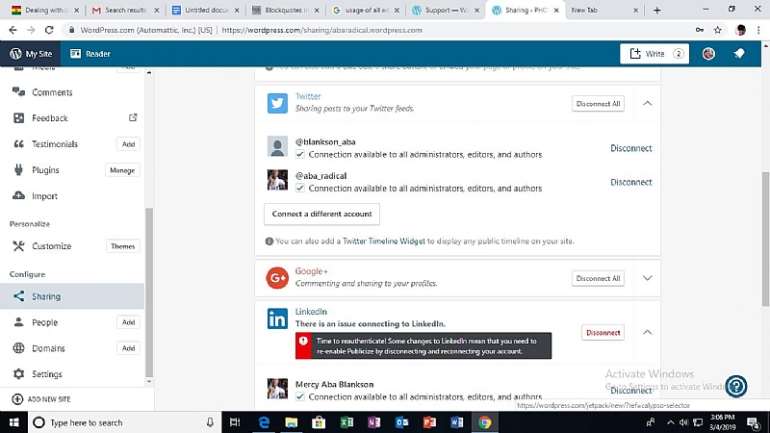Viewport: 770px width, 433px height.
Task: Click ADD NEW SITE
Action: tap(42, 399)
